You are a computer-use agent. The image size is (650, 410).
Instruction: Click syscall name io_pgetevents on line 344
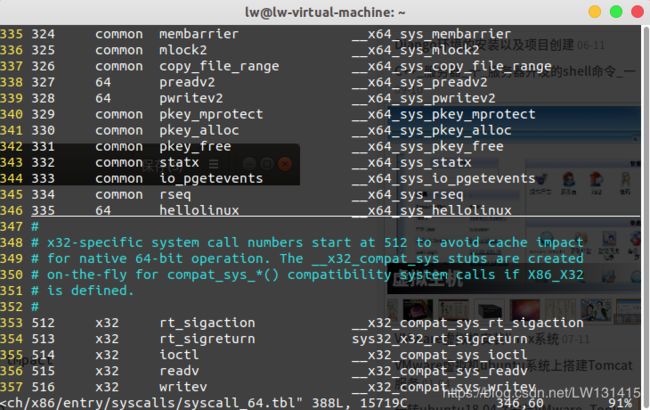point(211,179)
